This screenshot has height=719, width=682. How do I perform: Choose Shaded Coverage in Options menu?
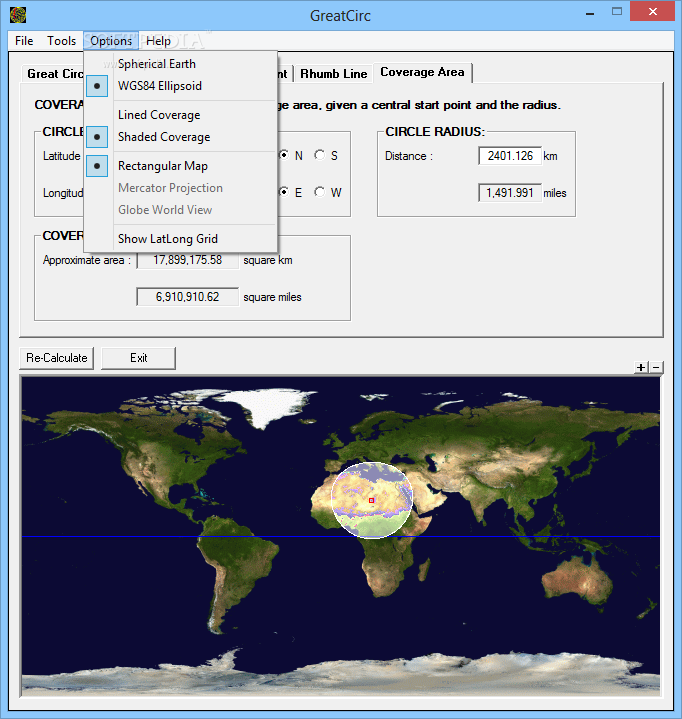click(181, 137)
